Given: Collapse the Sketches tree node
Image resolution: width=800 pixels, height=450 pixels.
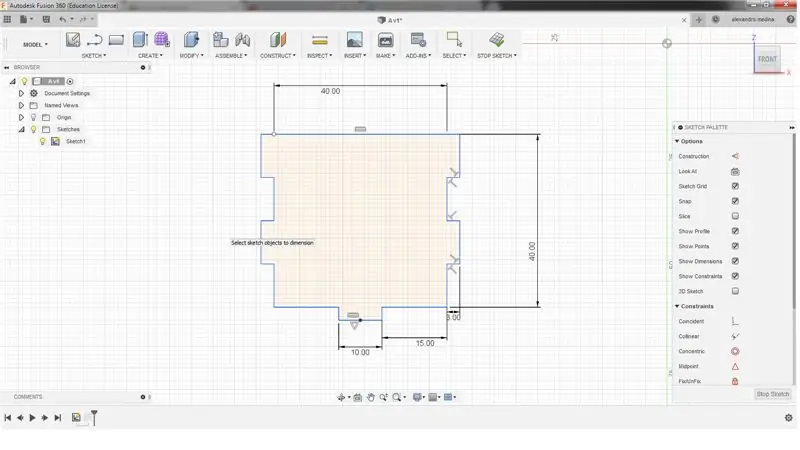Looking at the screenshot, I should (x=21, y=130).
